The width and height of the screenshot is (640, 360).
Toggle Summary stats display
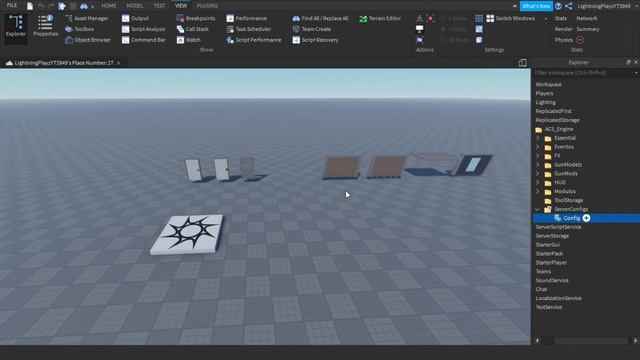(x=588, y=29)
